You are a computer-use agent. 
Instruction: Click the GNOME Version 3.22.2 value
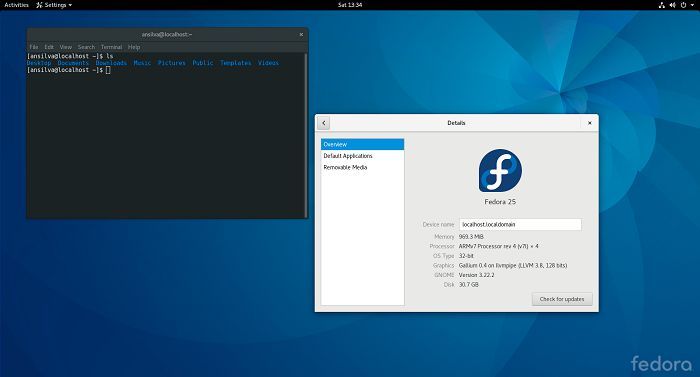(x=476, y=275)
